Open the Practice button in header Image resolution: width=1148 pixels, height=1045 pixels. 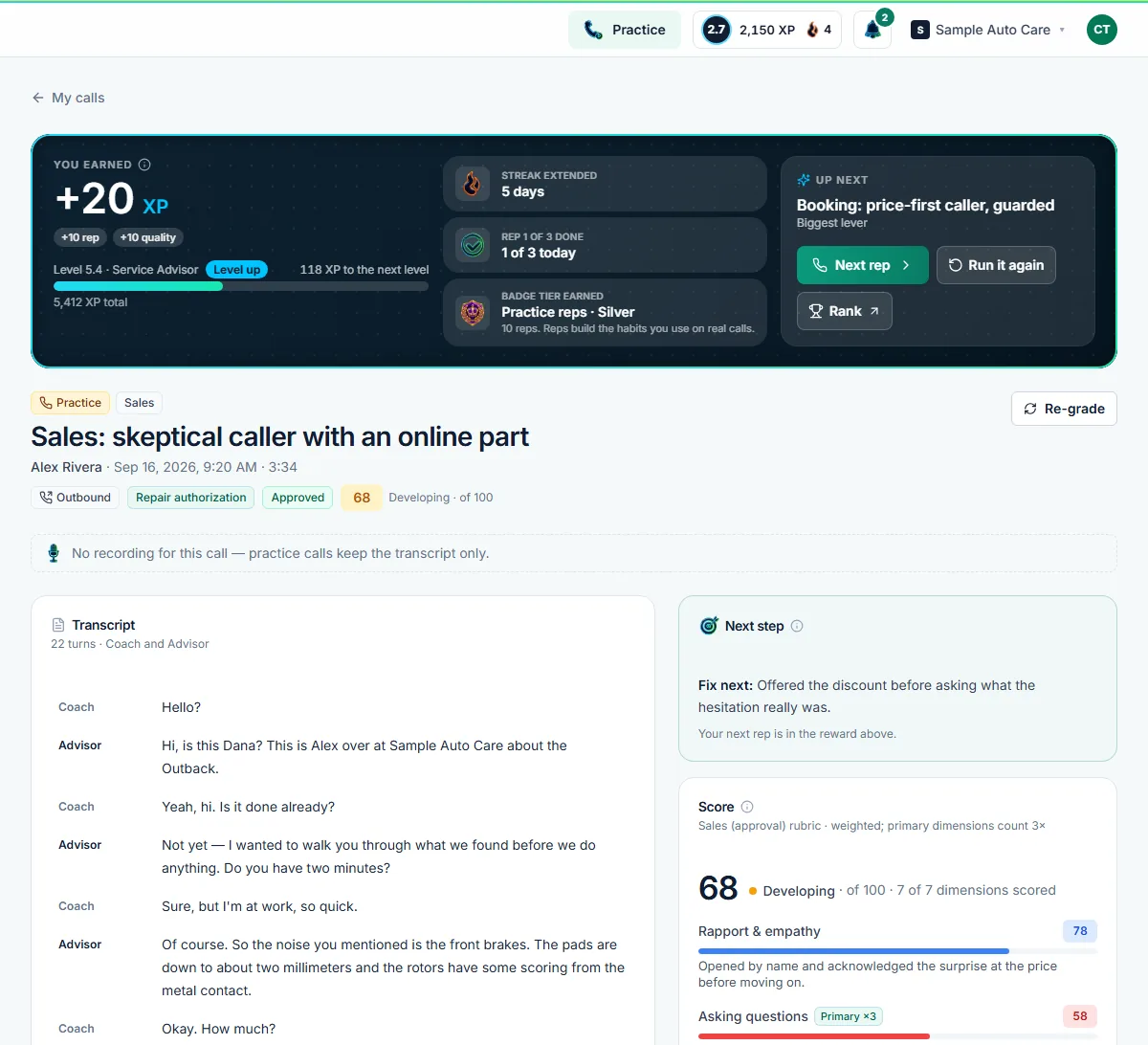tap(625, 30)
